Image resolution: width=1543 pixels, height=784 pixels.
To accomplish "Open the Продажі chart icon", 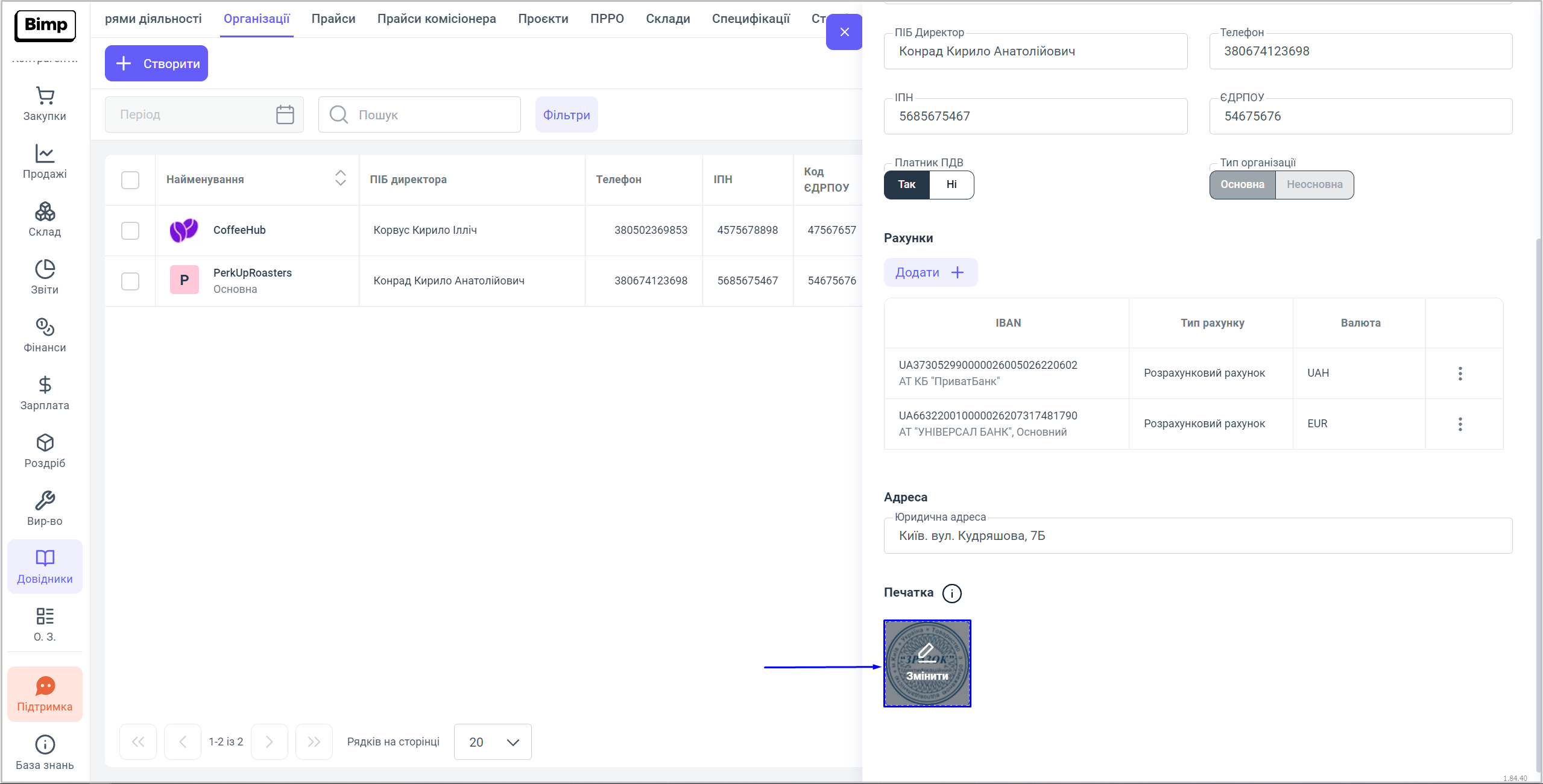I will coord(45,154).
